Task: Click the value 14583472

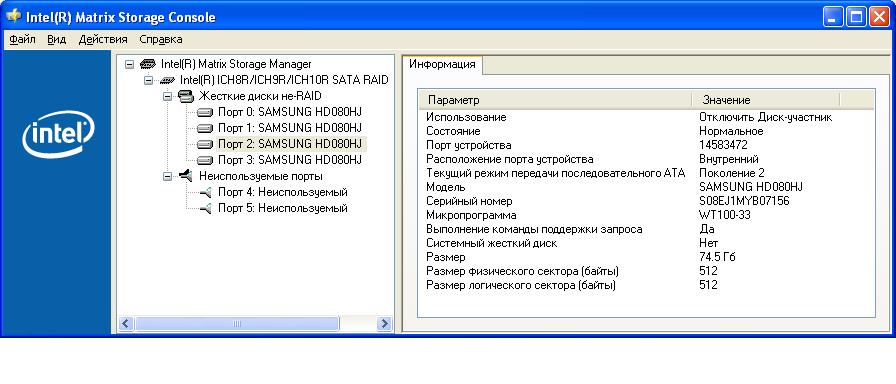Action: point(723,145)
